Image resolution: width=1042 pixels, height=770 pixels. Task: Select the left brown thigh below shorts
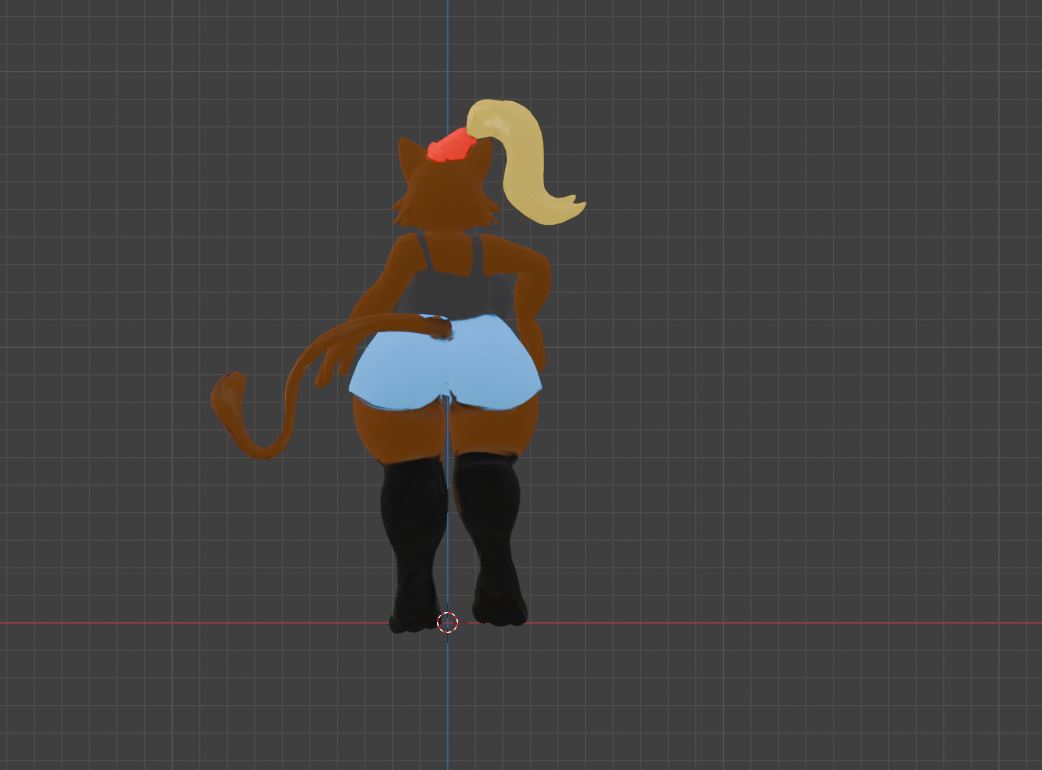[399, 430]
